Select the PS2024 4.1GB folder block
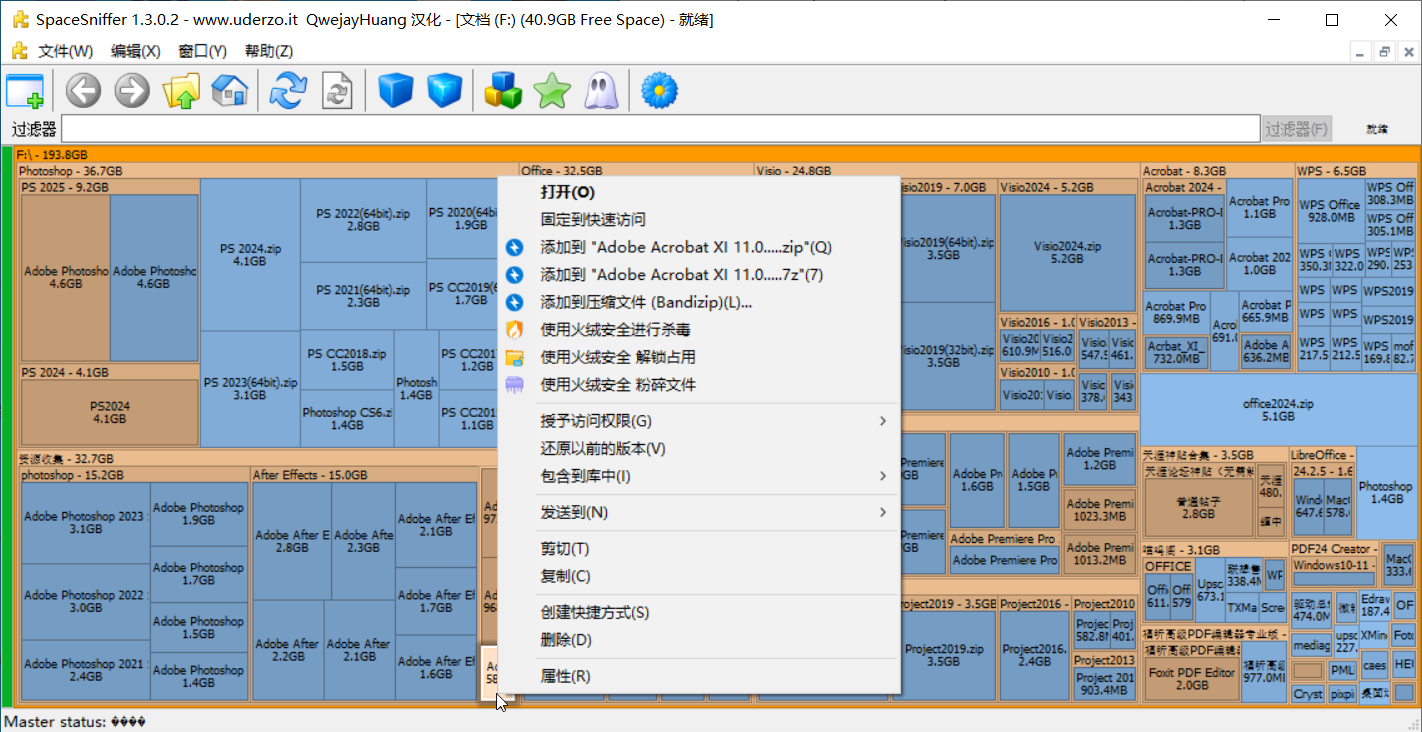This screenshot has height=732, width=1422. pos(110,413)
